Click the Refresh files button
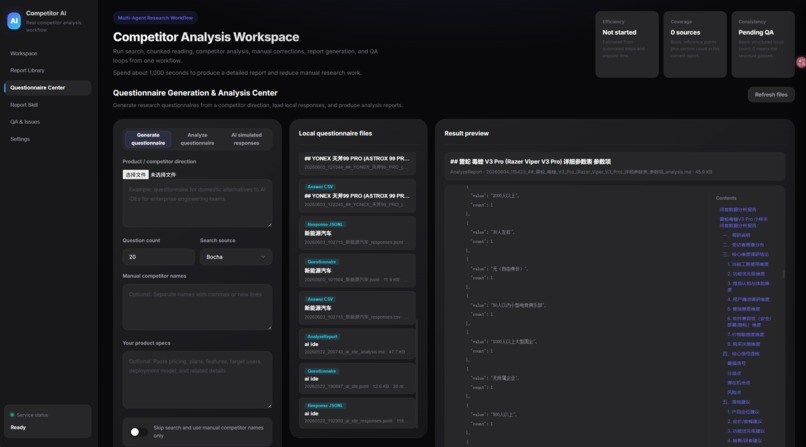The image size is (806, 447). point(771,95)
